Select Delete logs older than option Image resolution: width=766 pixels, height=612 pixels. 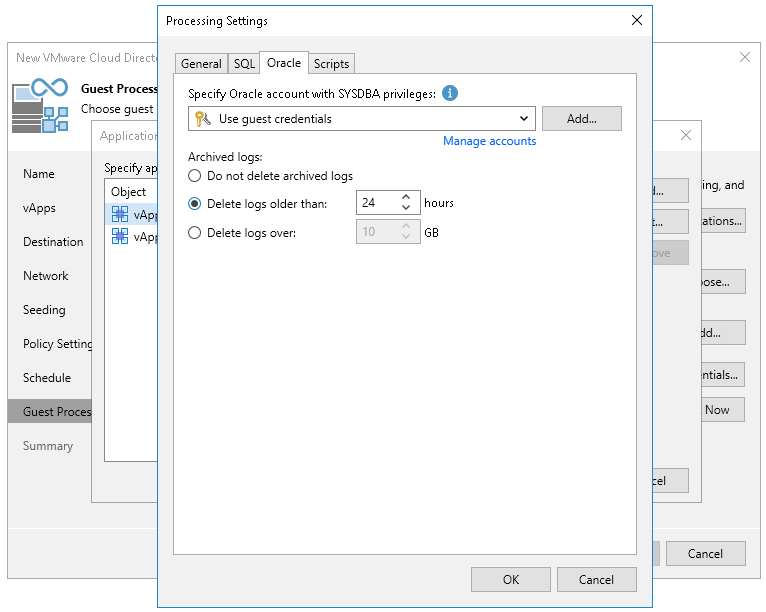[x=194, y=204]
